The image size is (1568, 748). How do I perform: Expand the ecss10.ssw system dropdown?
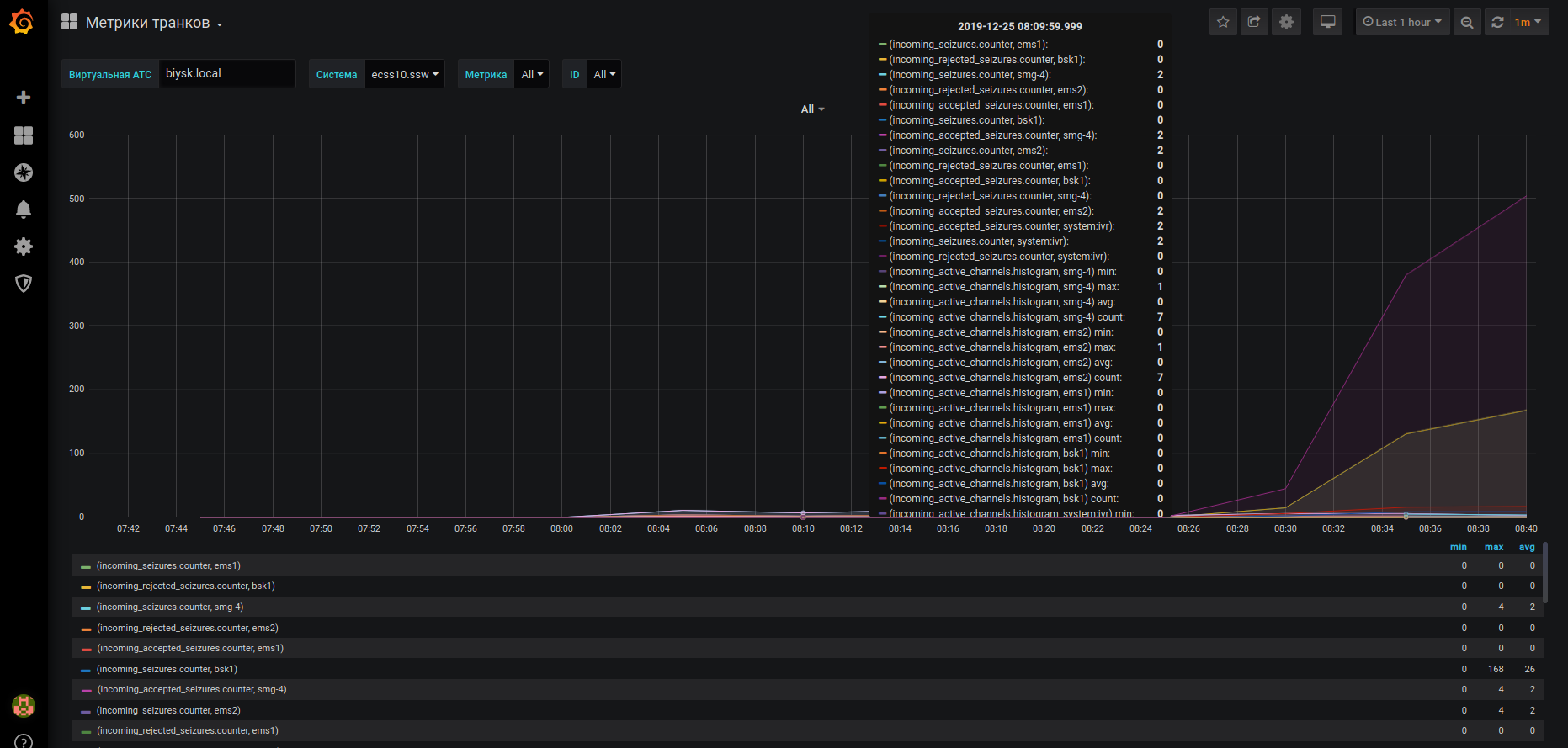(405, 75)
